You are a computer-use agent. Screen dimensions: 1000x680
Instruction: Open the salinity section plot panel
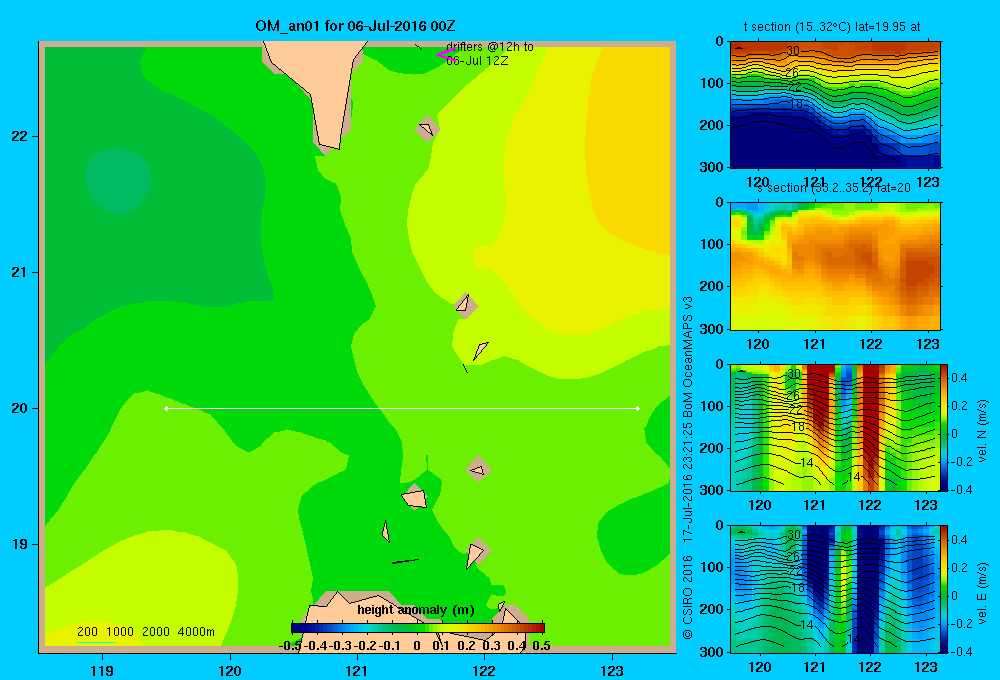pos(835,265)
